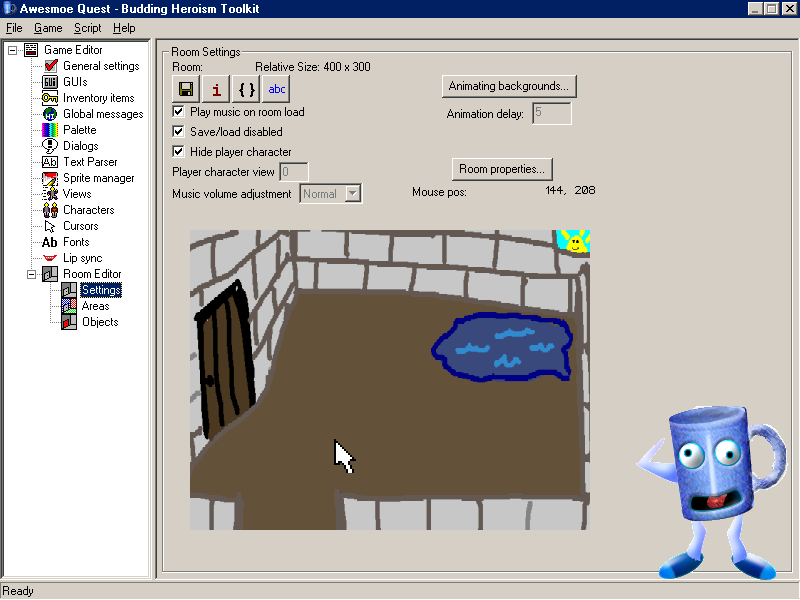Screen dimensions: 800x600
Task: Click the Animating backgrounds button
Action: pyautogui.click(x=509, y=86)
